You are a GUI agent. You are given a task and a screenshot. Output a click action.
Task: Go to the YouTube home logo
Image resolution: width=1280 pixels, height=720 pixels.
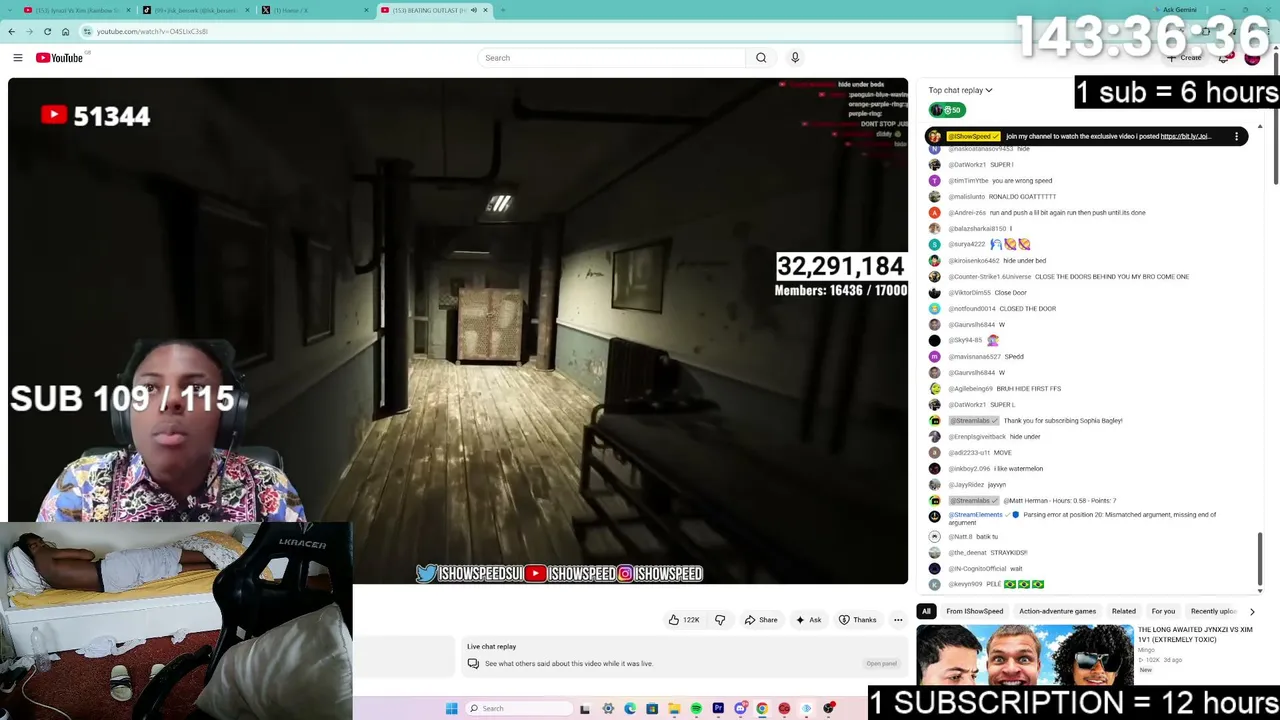coord(59,58)
